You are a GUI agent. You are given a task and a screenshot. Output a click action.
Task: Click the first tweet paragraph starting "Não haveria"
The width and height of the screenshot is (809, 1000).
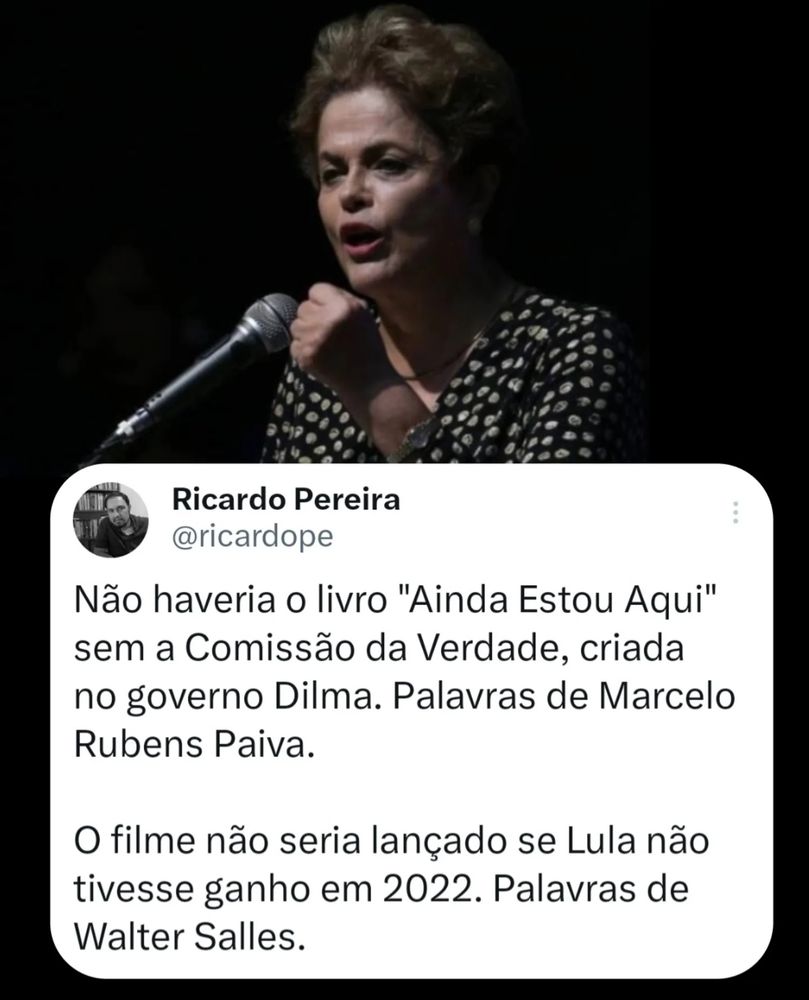tap(404, 672)
